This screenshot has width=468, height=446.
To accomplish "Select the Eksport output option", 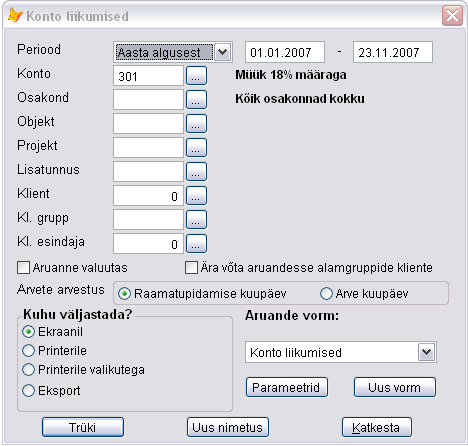I will (x=28, y=390).
